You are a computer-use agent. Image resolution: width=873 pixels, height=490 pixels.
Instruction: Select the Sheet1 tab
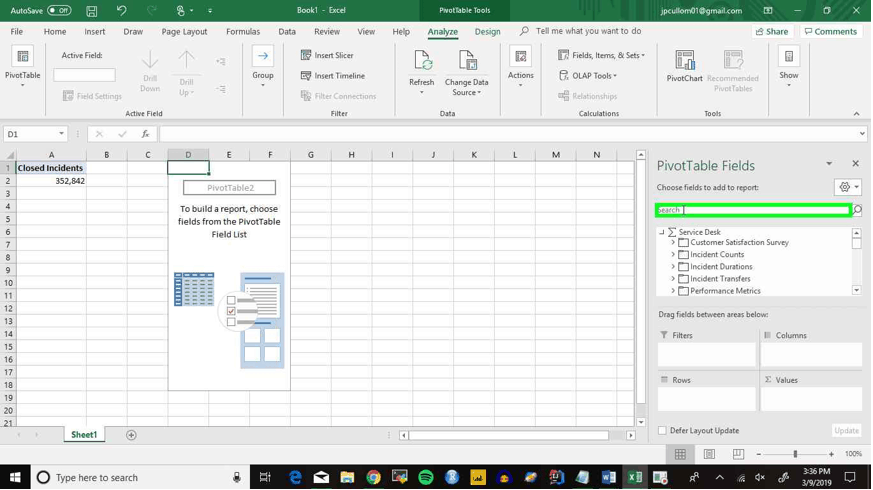tap(84, 435)
